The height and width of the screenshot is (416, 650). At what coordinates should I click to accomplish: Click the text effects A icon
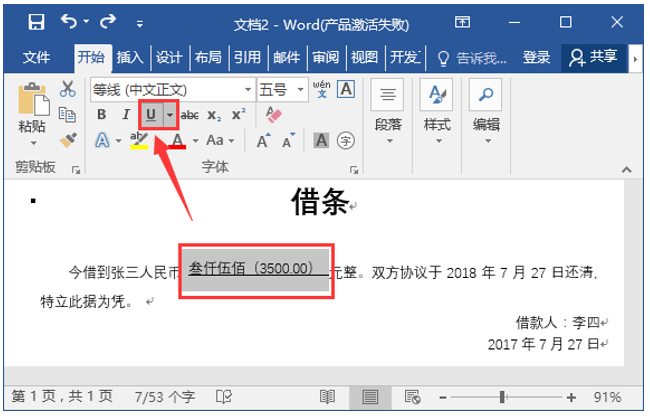tap(102, 140)
